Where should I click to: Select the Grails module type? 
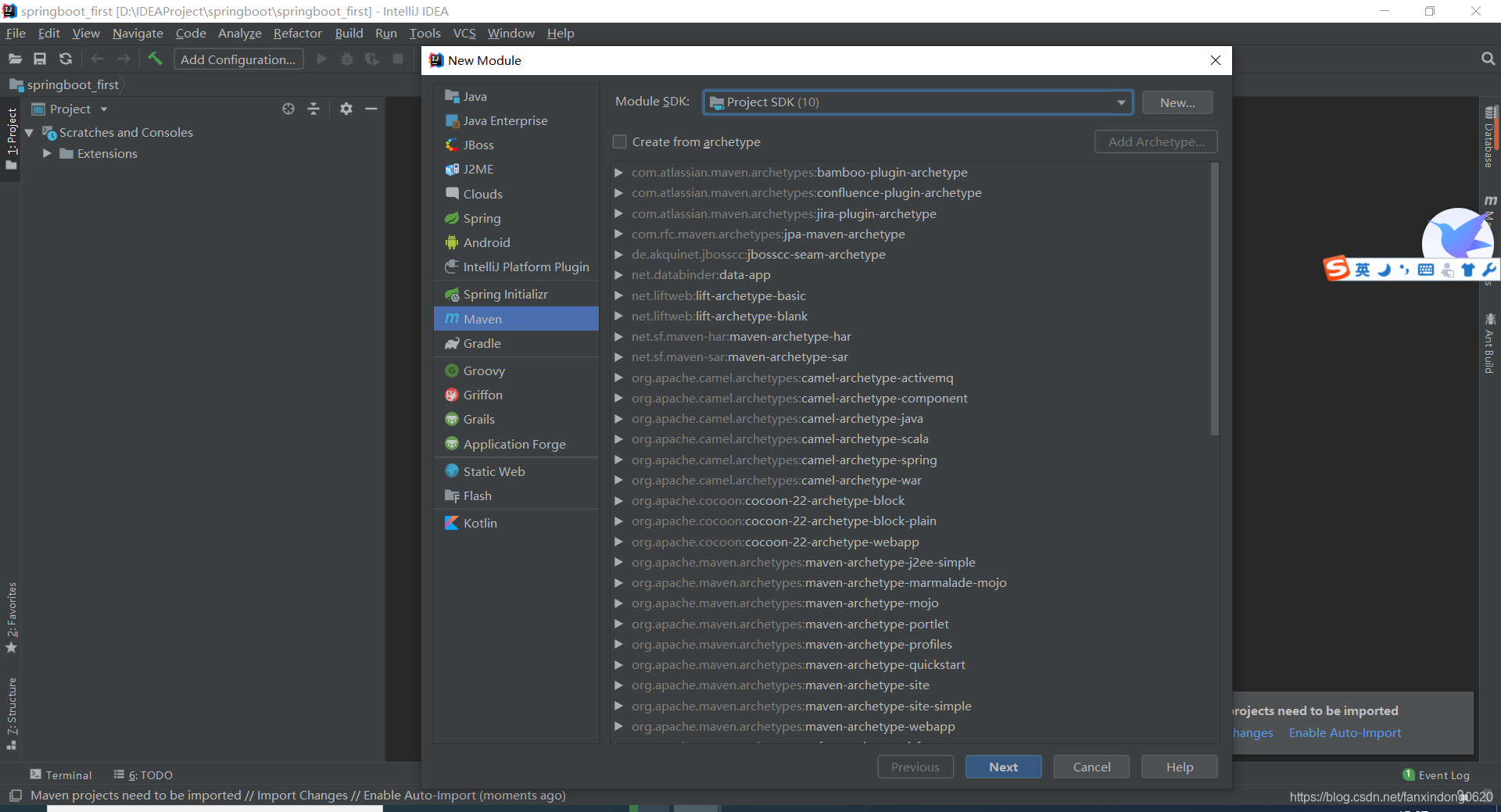pos(516,419)
